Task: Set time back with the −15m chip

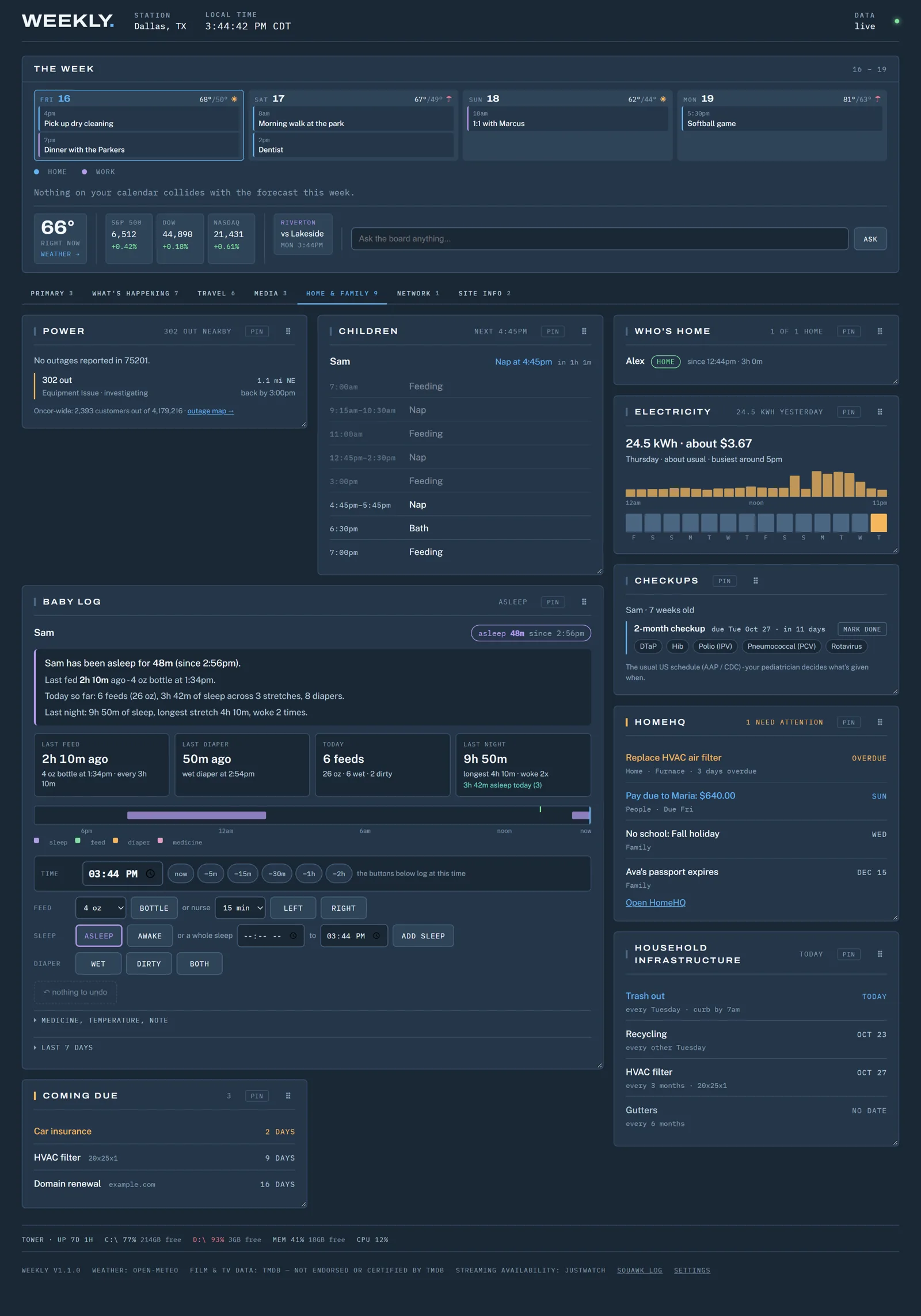Action: 242,873
